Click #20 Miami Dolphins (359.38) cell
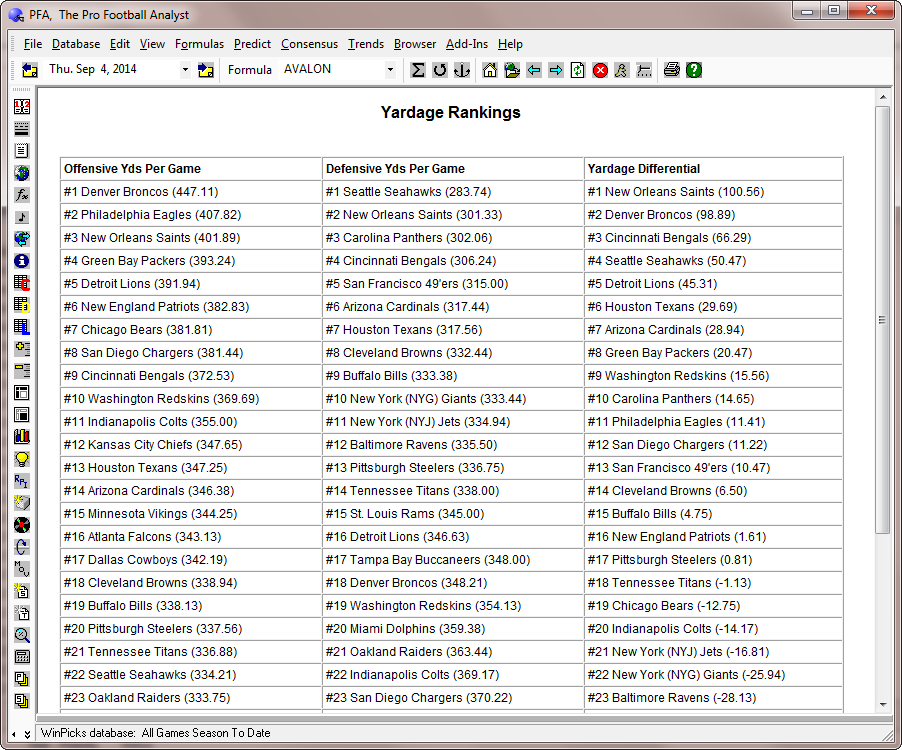Image resolution: width=902 pixels, height=750 pixels. [x=453, y=629]
